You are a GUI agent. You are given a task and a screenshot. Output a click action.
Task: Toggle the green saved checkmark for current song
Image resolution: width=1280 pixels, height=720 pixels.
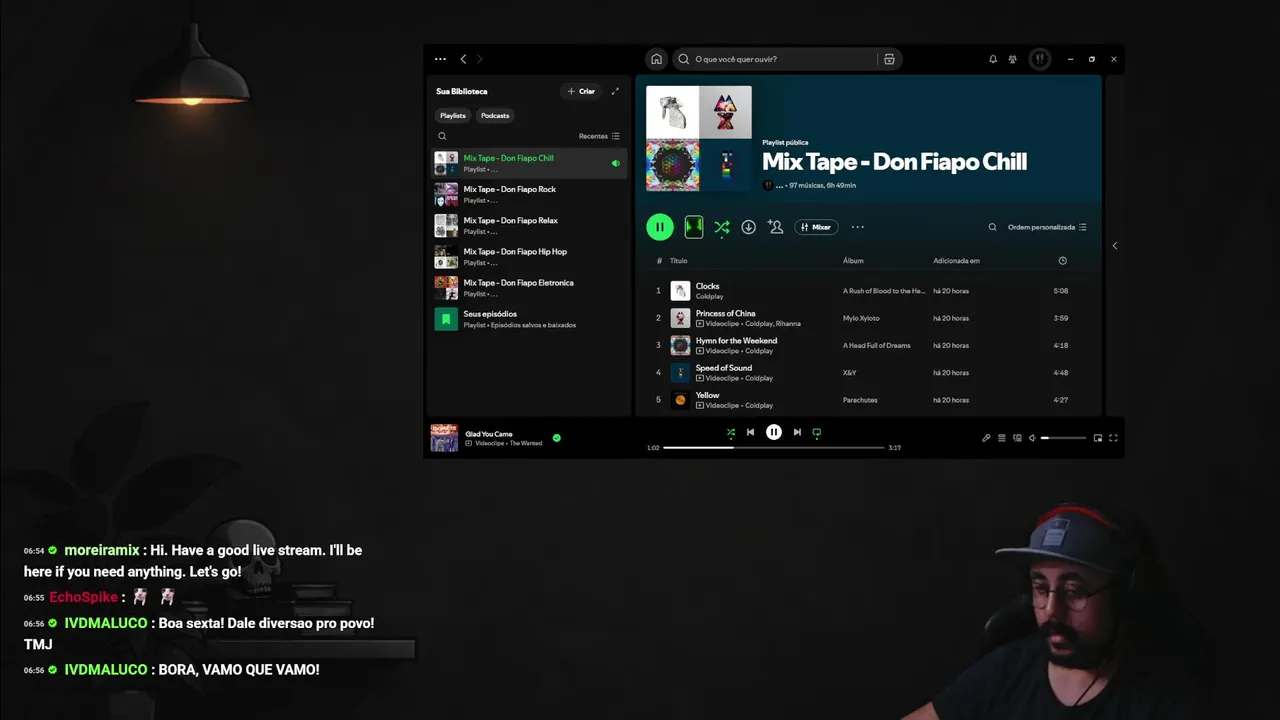[557, 438]
